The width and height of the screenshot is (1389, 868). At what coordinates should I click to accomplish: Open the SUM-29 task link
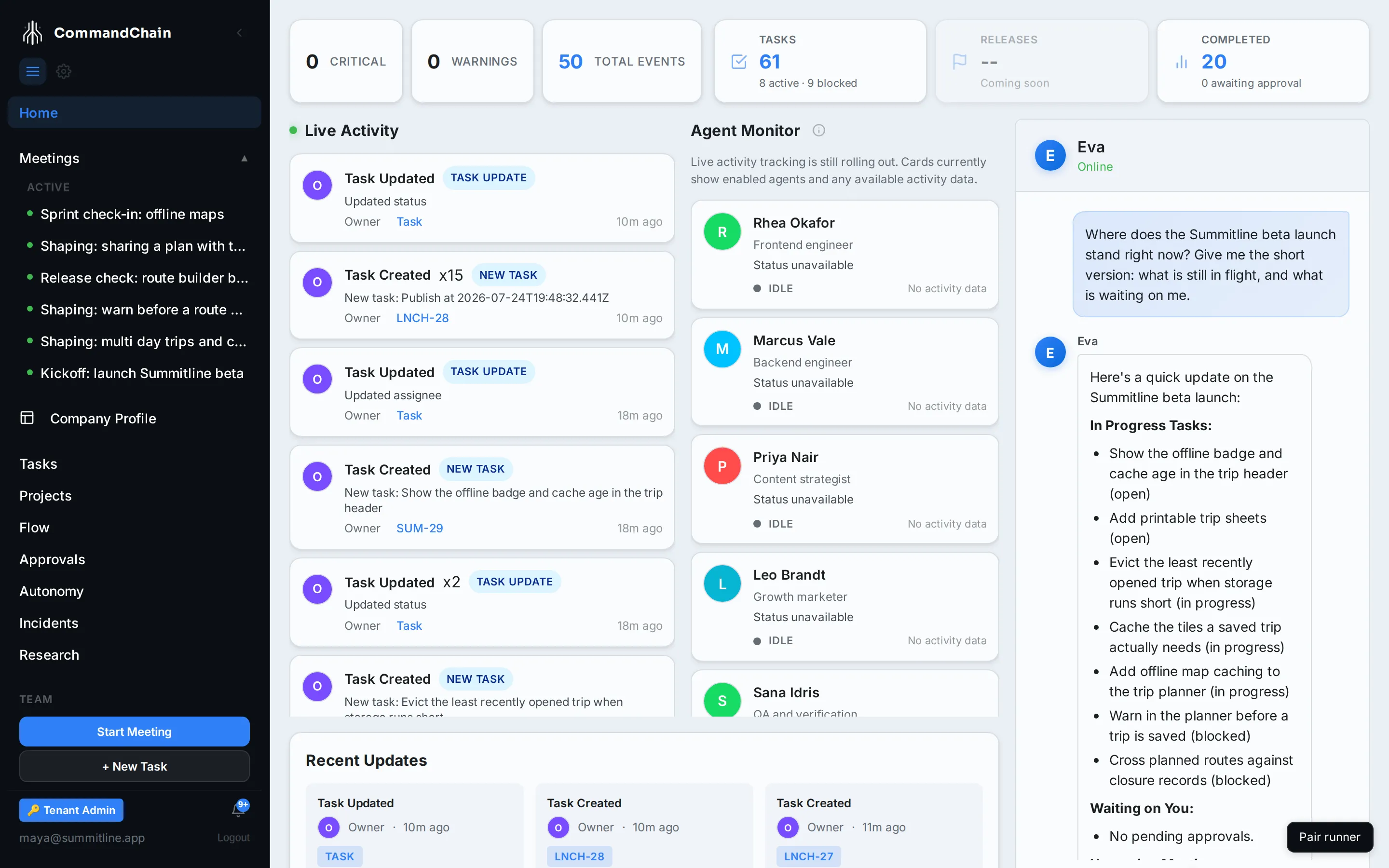click(420, 528)
